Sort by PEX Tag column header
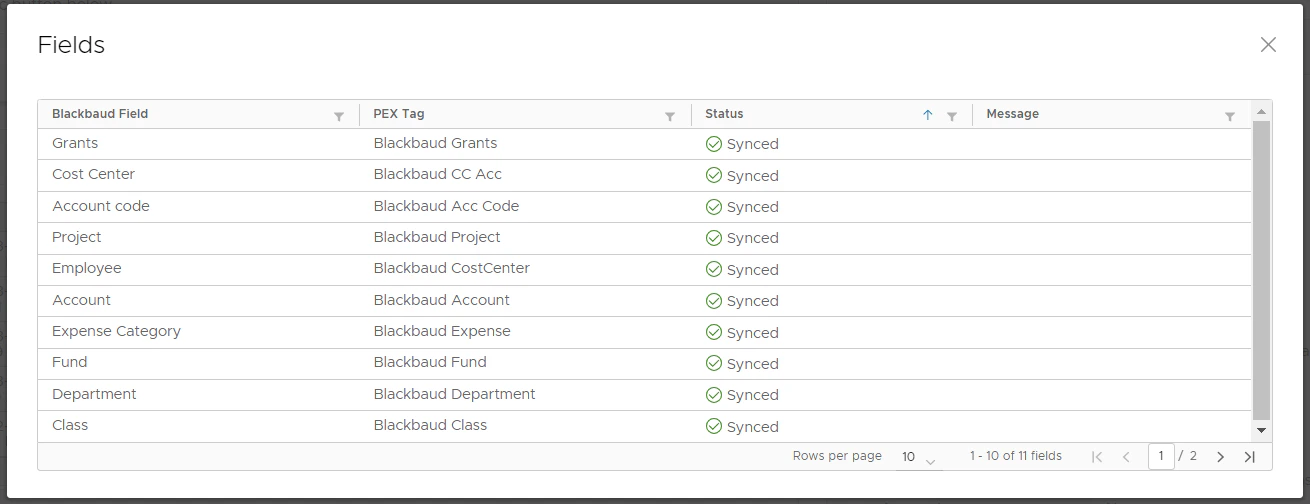This screenshot has height=504, width=1310. coord(399,114)
